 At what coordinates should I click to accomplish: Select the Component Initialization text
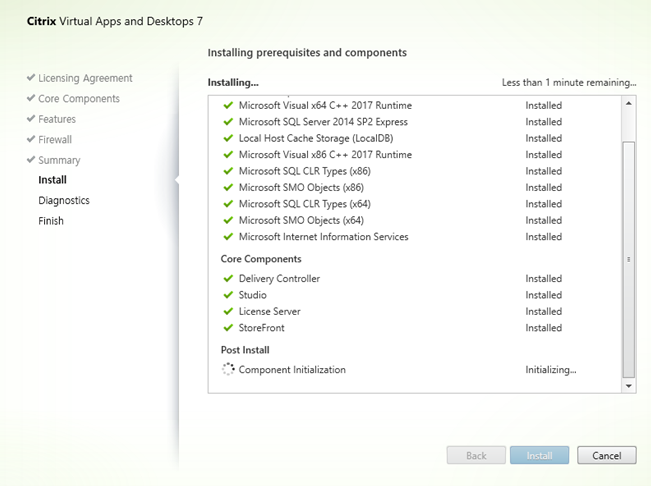click(292, 369)
